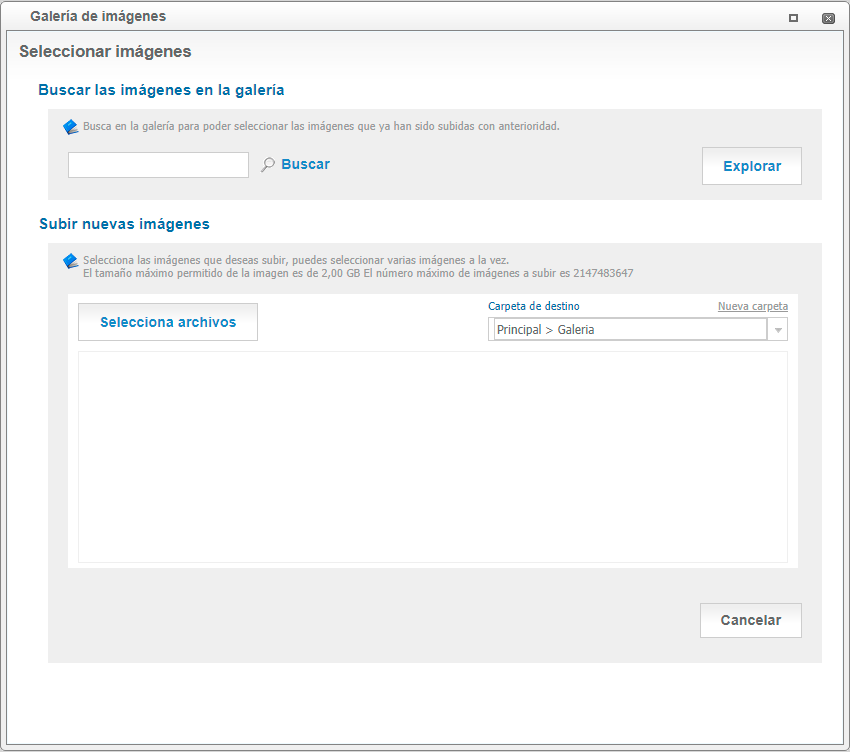This screenshot has height=752, width=850.
Task: Click the Galería de imágenes title bar
Action: (400, 17)
